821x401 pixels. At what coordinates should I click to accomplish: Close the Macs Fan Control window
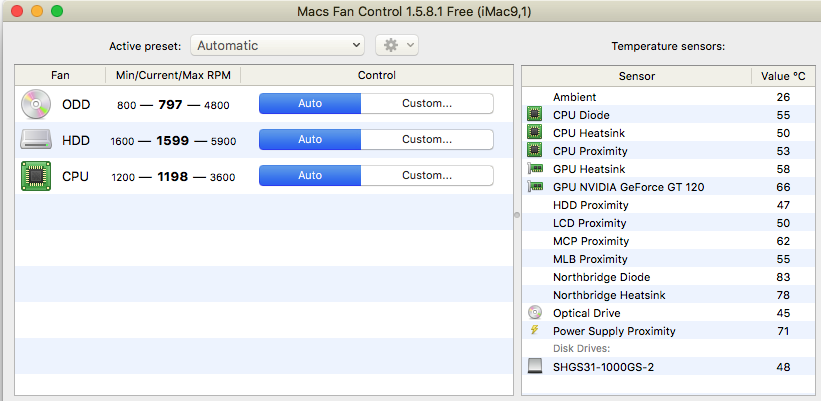(x=17, y=12)
